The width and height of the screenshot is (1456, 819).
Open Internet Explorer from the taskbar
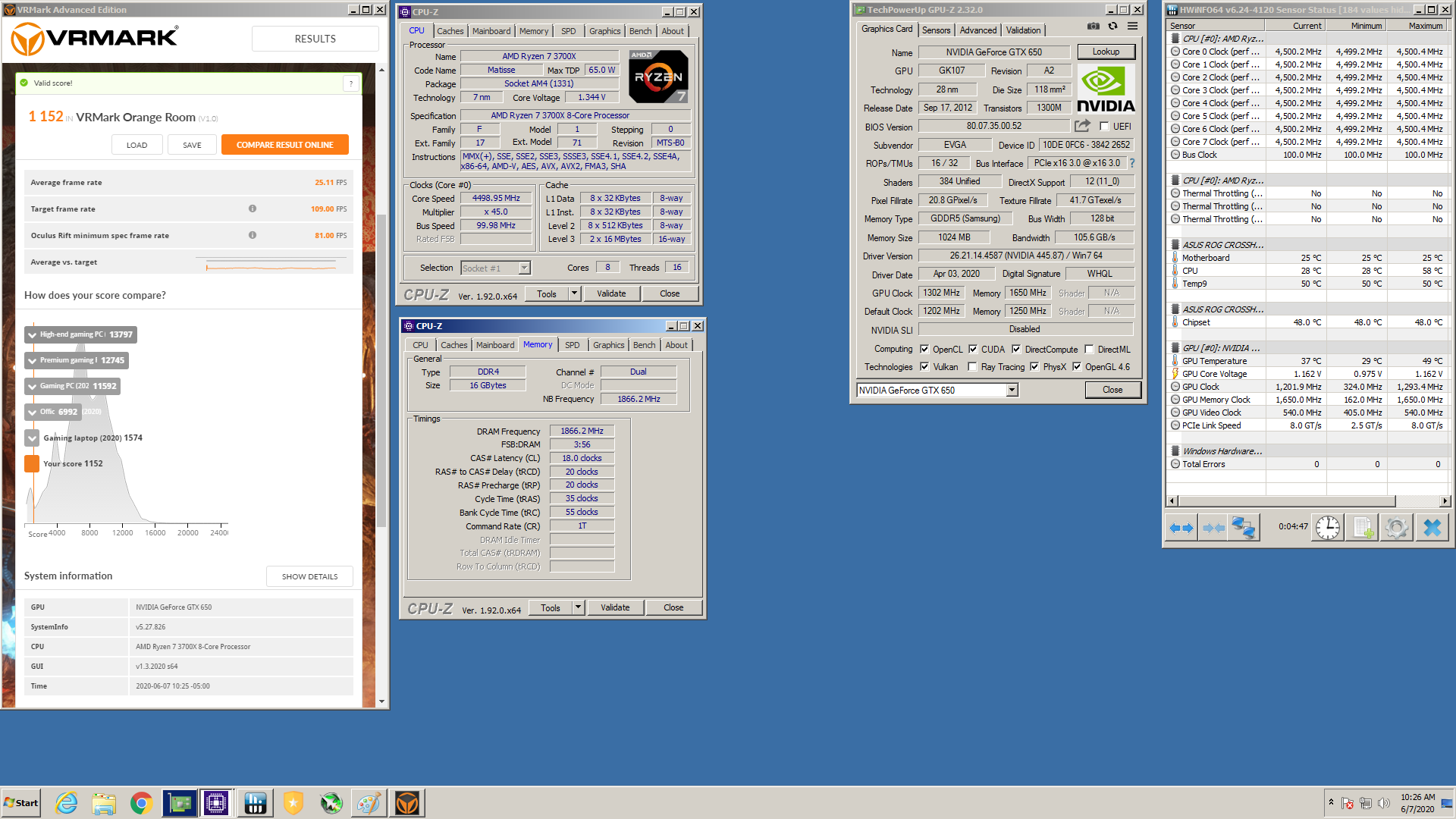pyautogui.click(x=67, y=803)
